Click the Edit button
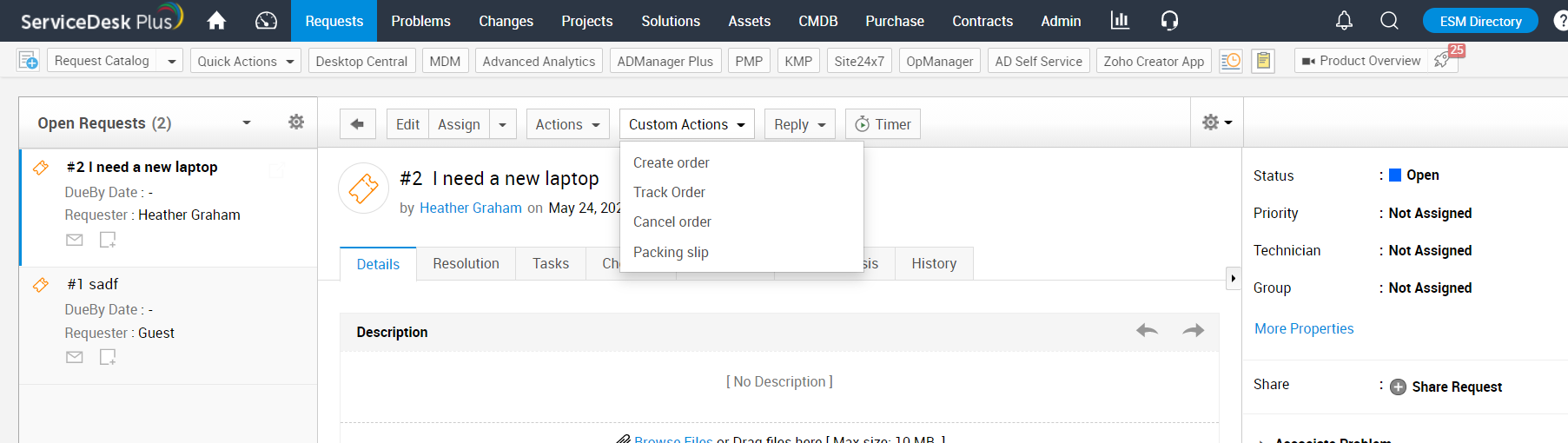This screenshot has width=1568, height=443. coord(407,124)
